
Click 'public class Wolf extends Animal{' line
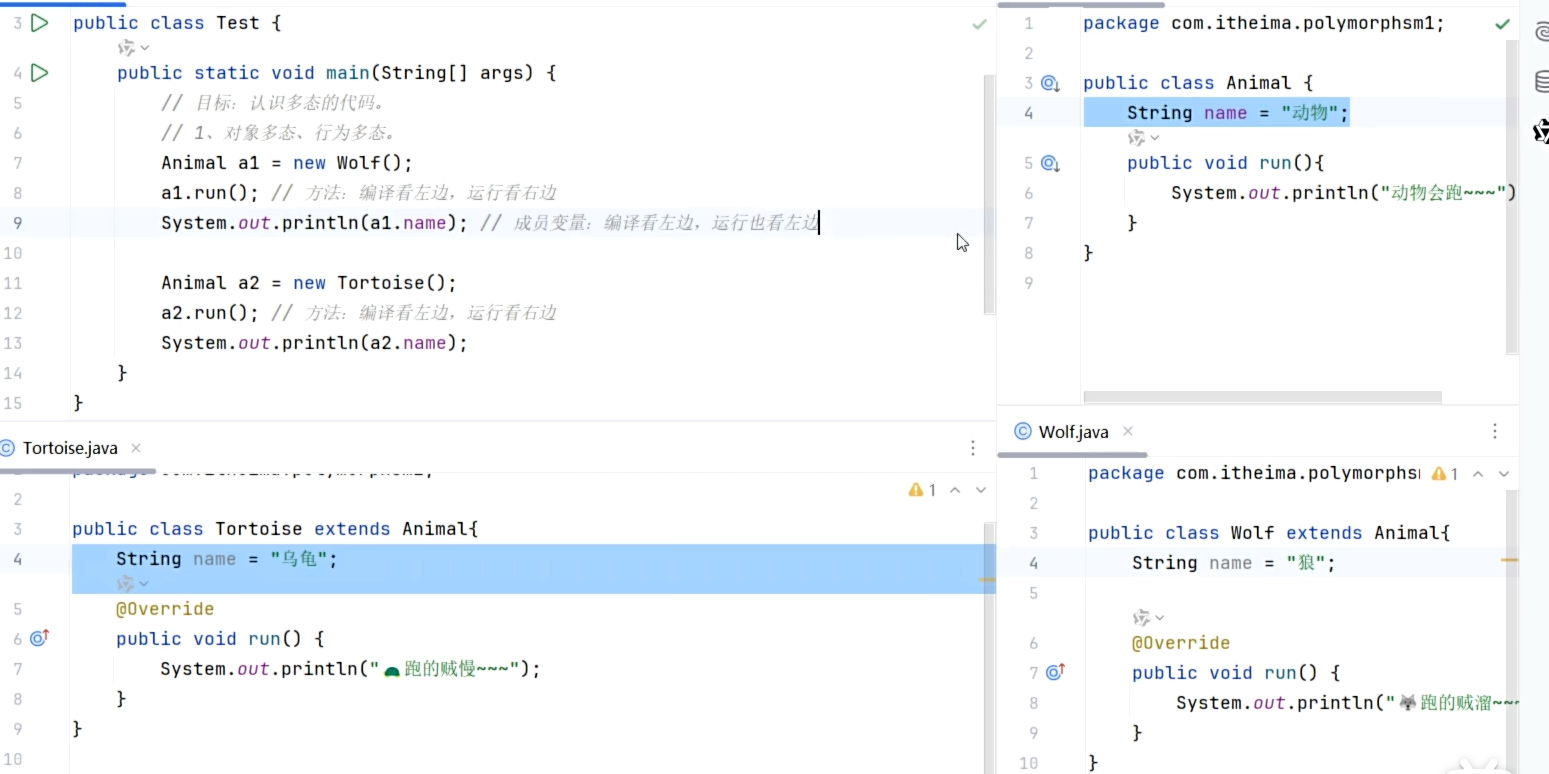pos(1269,533)
